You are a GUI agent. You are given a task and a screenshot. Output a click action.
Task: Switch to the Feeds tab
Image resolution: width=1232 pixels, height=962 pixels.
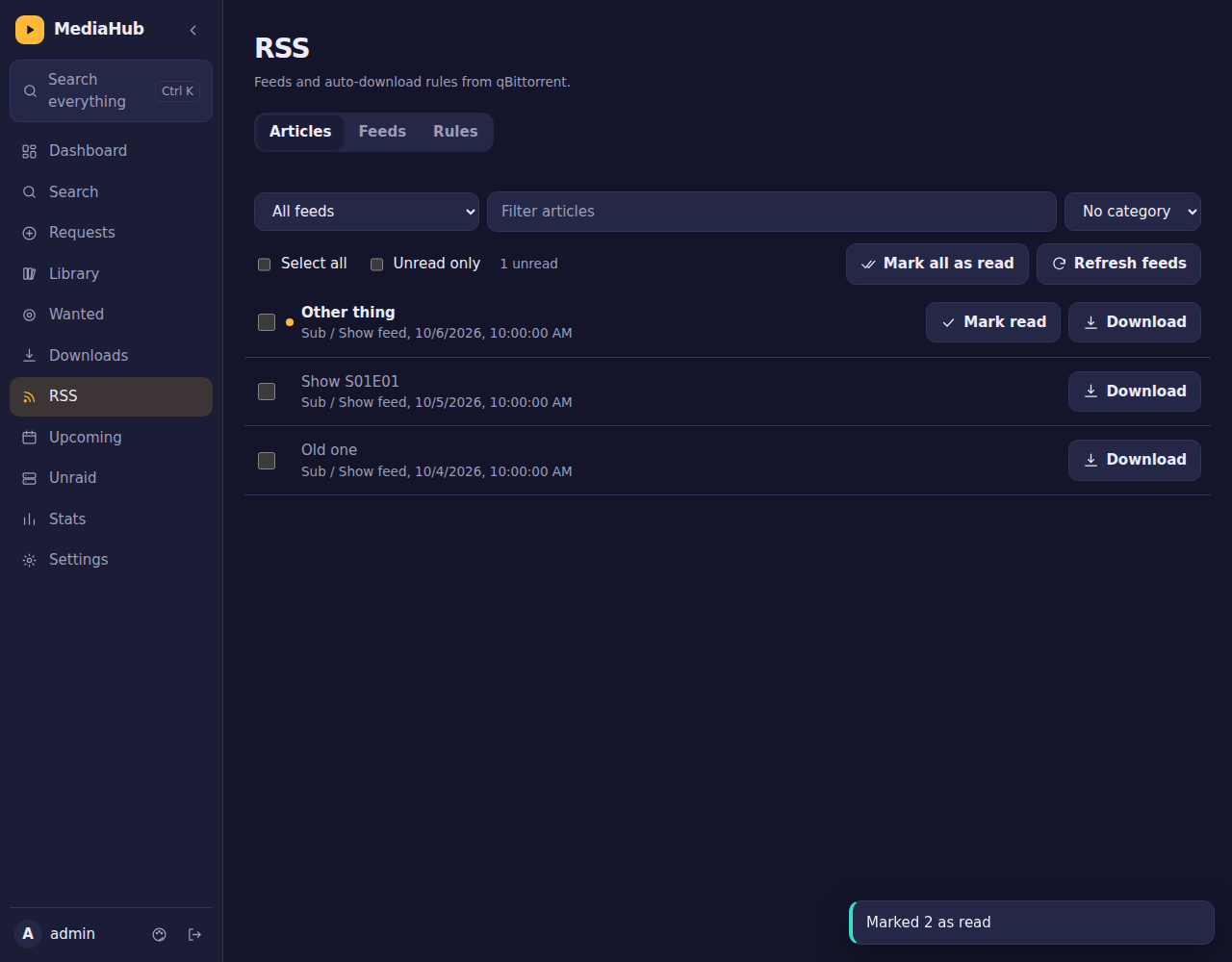382,132
